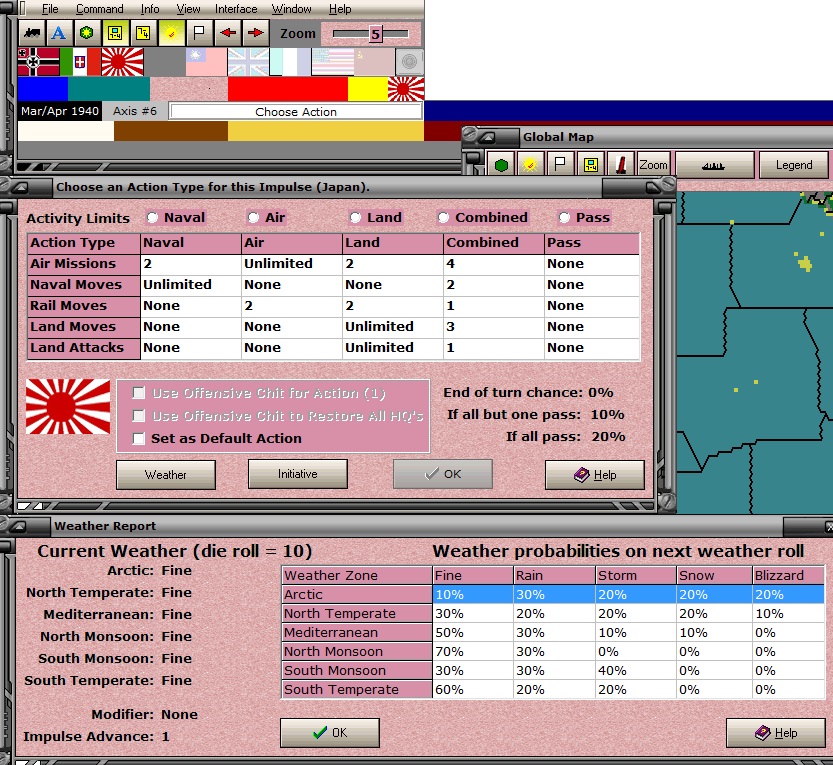
Task: Select the faded Union Jack flag
Action: click(x=248, y=62)
